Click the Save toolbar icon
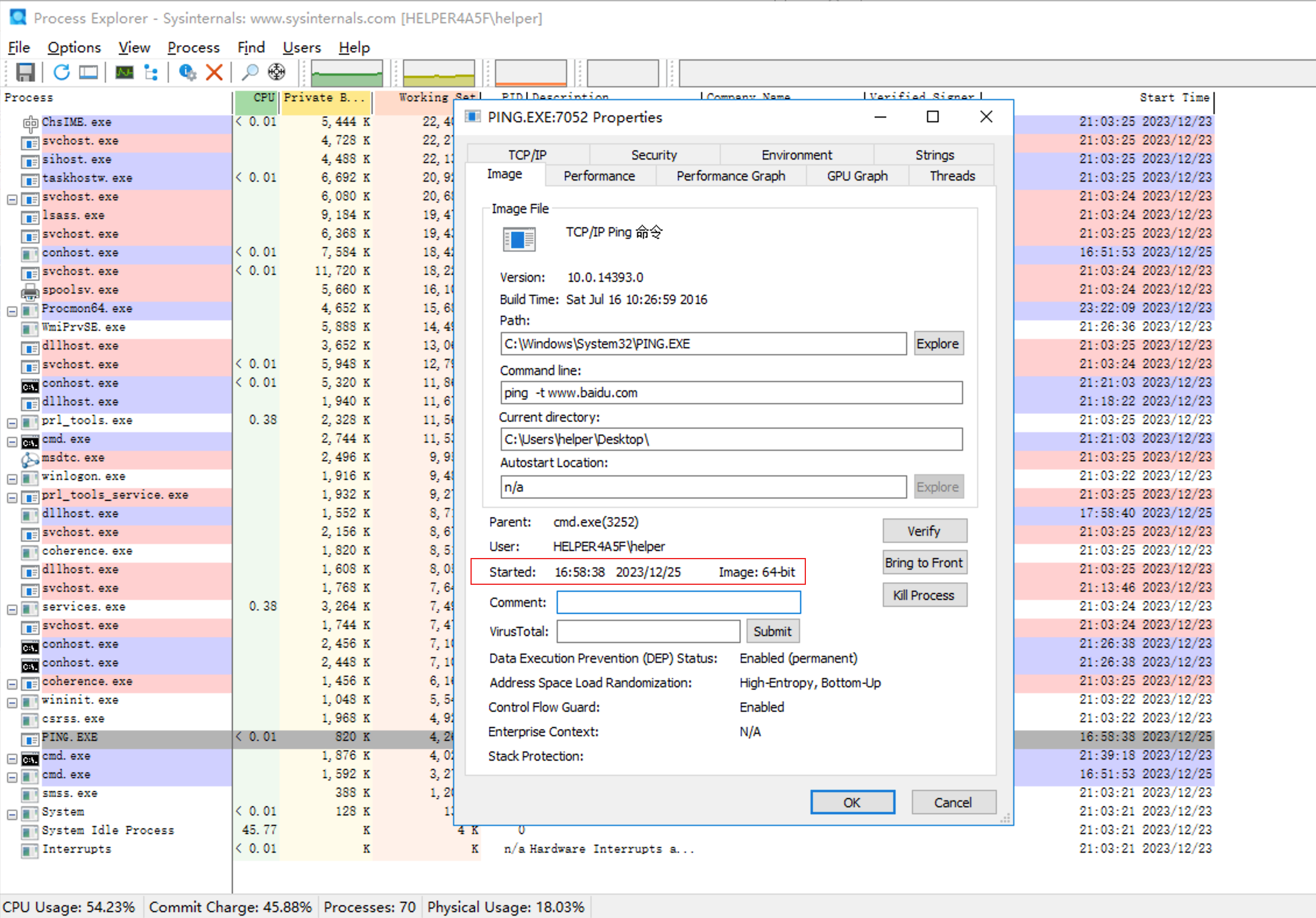Viewport: 1316px width, 918px height. [x=25, y=72]
